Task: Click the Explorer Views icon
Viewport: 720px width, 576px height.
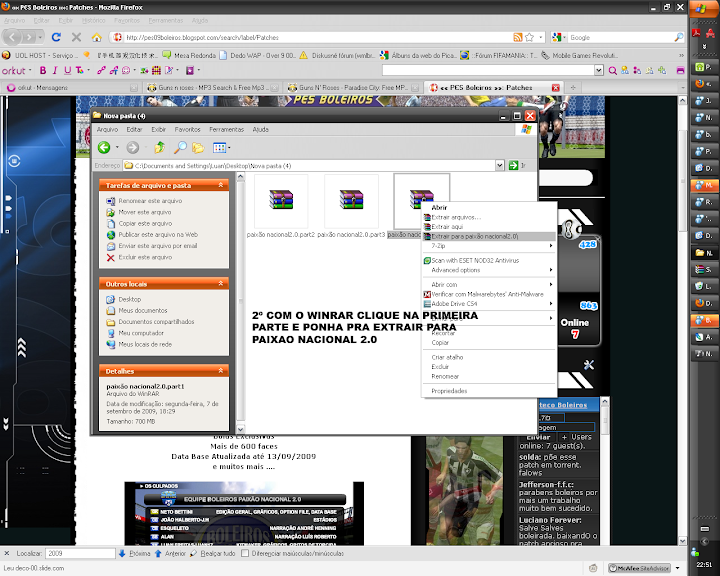Action: point(219,147)
